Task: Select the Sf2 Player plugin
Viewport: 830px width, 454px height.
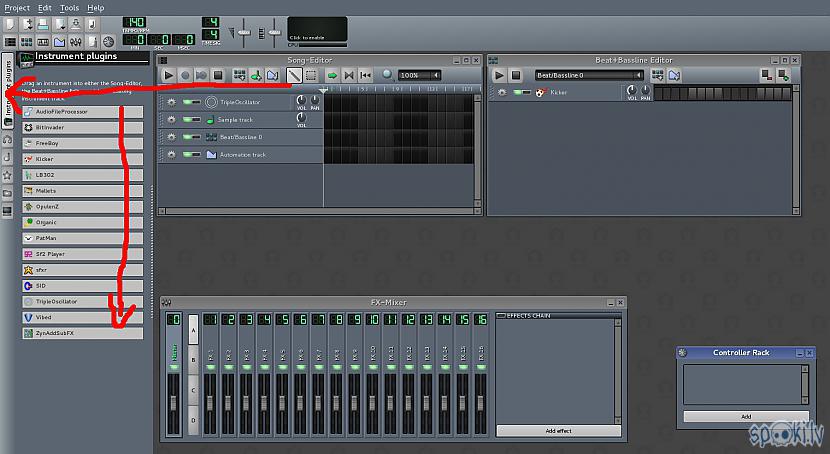Action: point(83,254)
